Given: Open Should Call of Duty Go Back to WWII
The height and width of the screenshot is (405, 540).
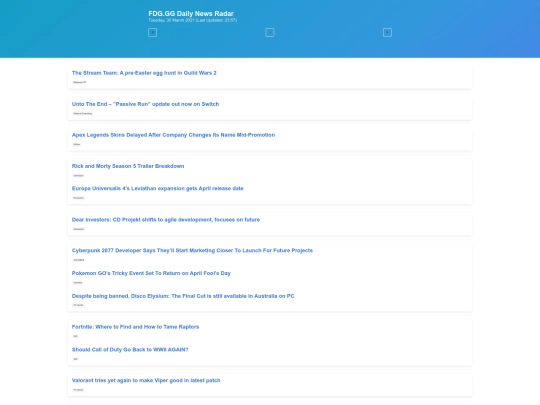Looking at the screenshot, I should [130, 350].
